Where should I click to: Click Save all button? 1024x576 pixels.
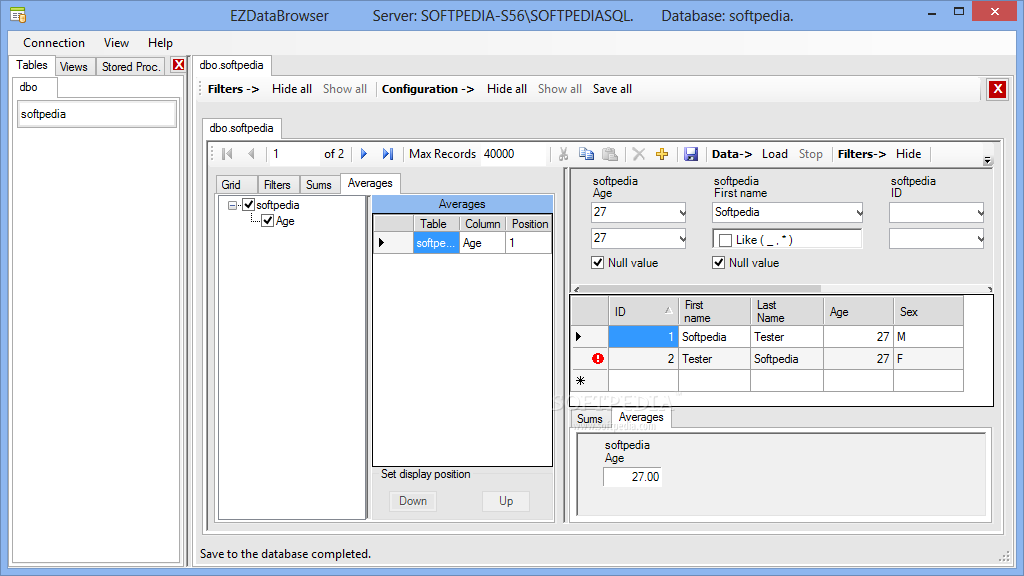613,89
